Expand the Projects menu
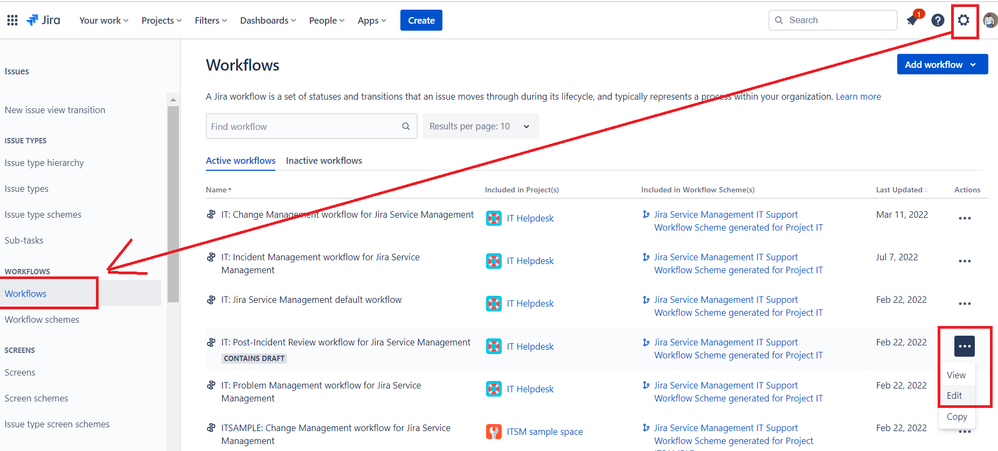Viewport: 998px width, 451px height. [163, 20]
